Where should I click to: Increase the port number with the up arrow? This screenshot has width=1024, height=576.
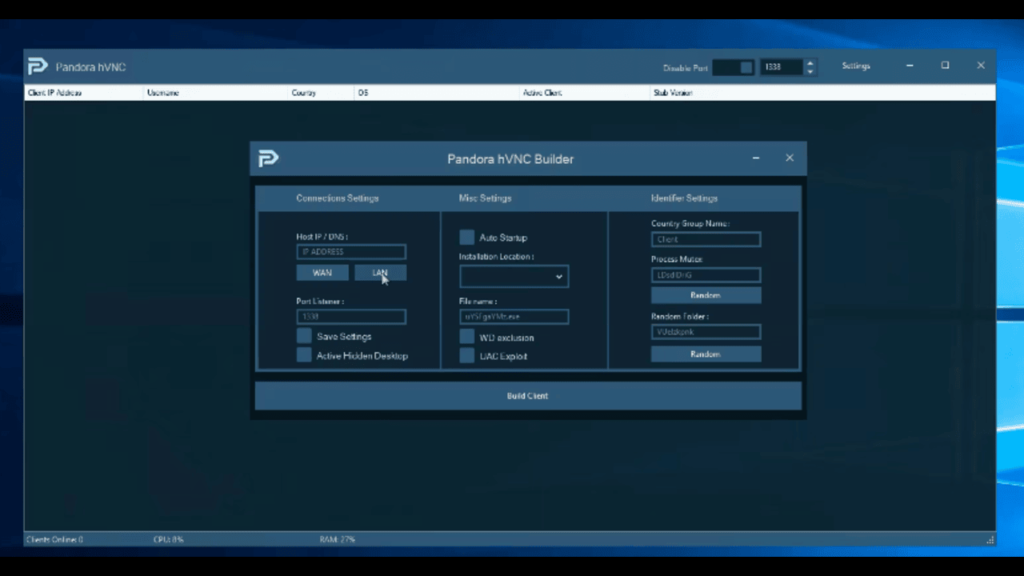[810, 63]
